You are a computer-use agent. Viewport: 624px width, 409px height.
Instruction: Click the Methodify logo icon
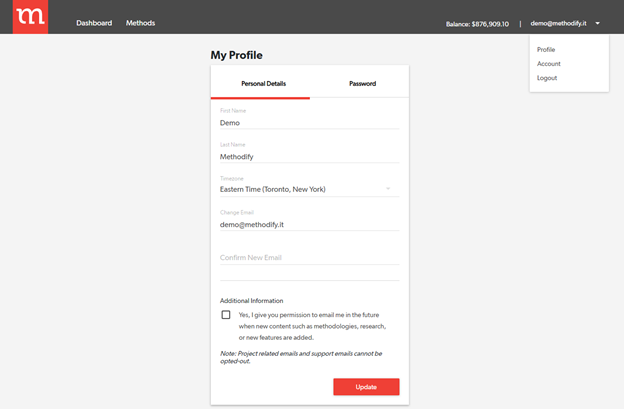tap(30, 17)
